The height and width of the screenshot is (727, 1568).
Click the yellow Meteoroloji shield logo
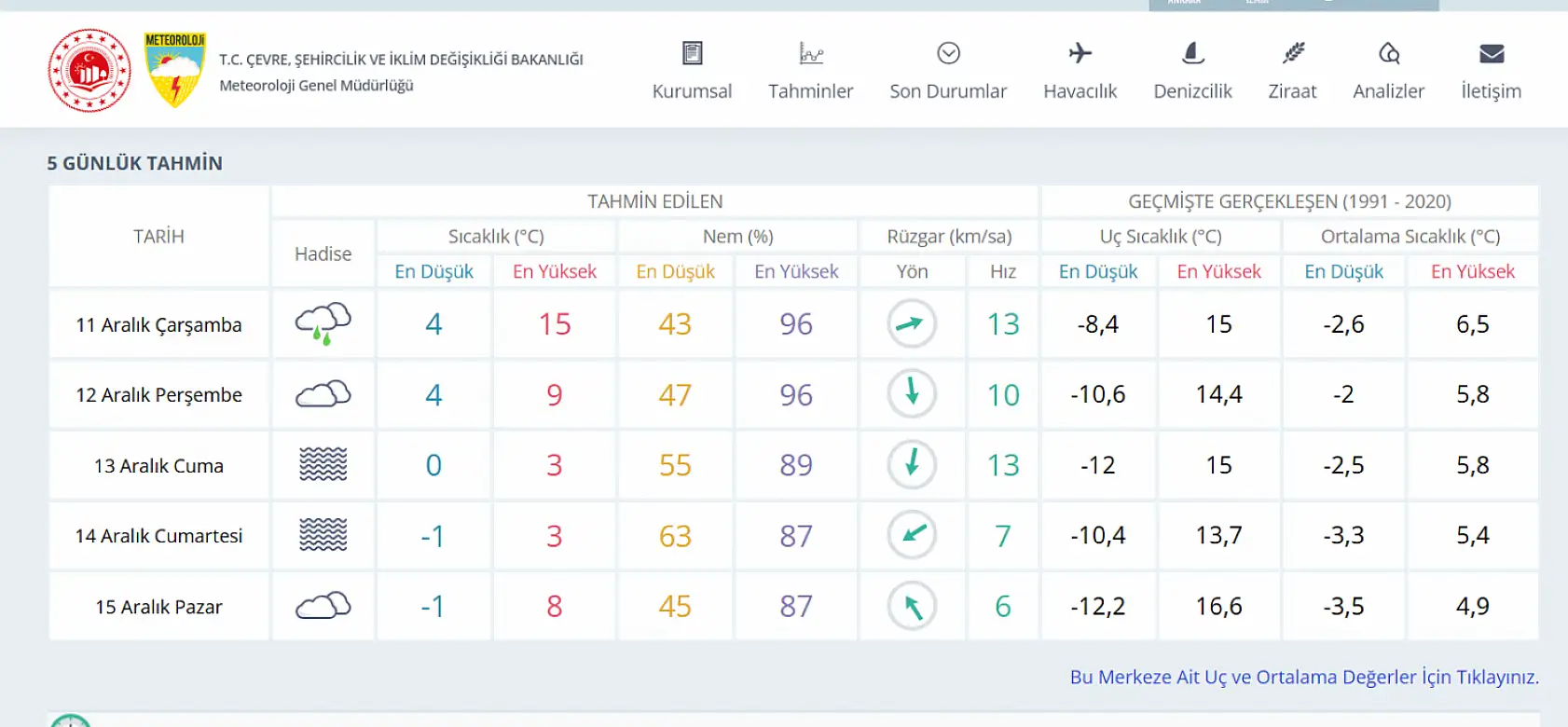pyautogui.click(x=174, y=70)
